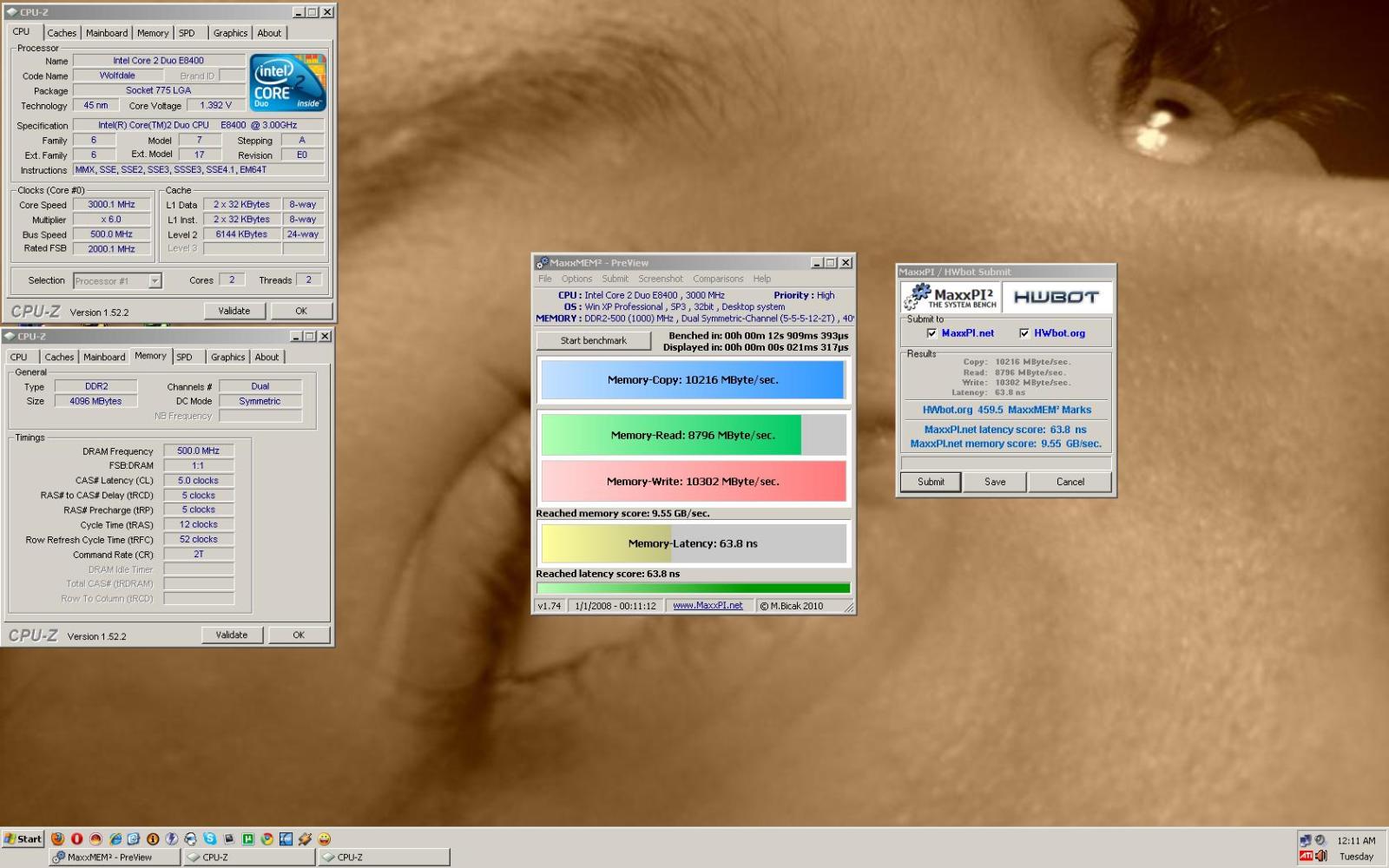Click Validate in the top CPU-Z window
The width and height of the screenshot is (1389, 868).
(234, 311)
